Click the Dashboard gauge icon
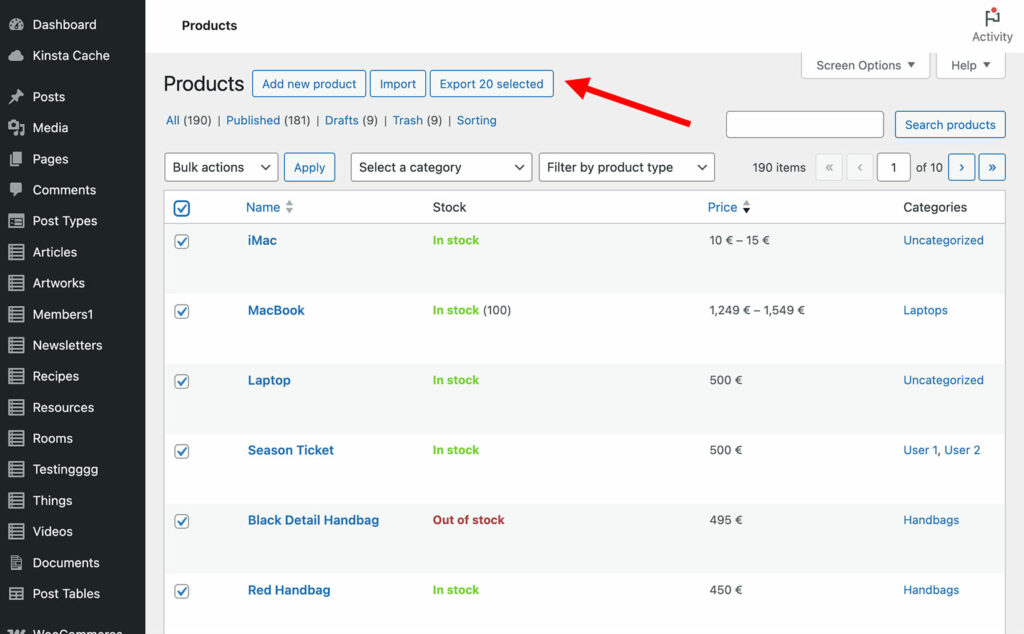Image resolution: width=1024 pixels, height=634 pixels. coord(16,25)
